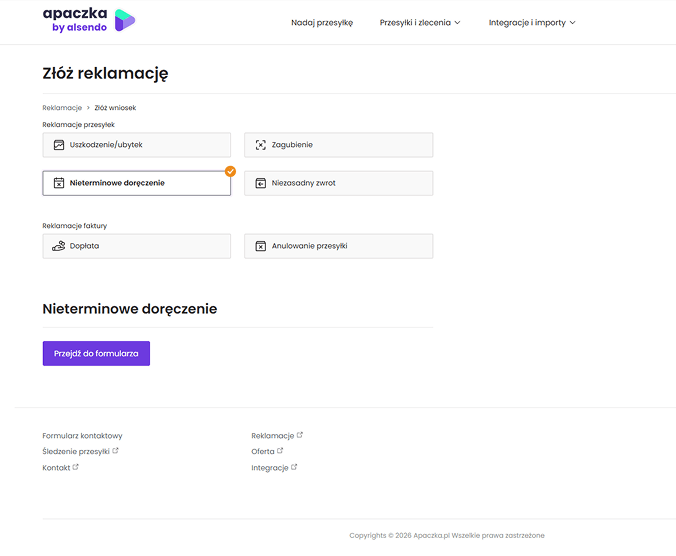Click the return-arrow icon on Niezasadny zwrot
The image size is (676, 556).
tap(260, 183)
